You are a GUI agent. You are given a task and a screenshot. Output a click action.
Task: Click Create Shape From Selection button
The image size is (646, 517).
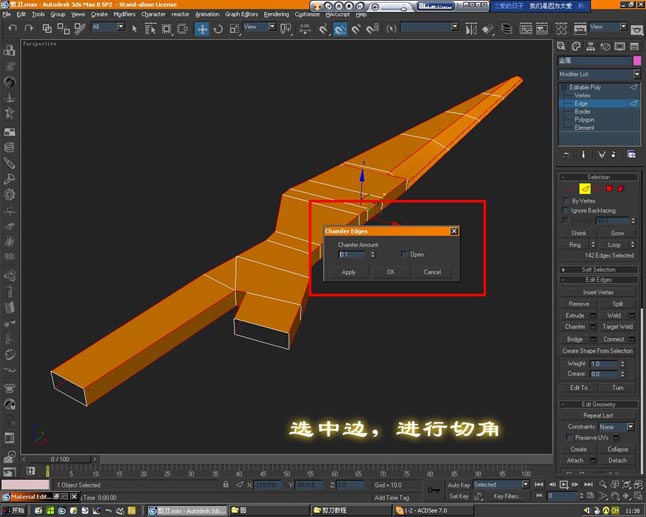point(597,351)
